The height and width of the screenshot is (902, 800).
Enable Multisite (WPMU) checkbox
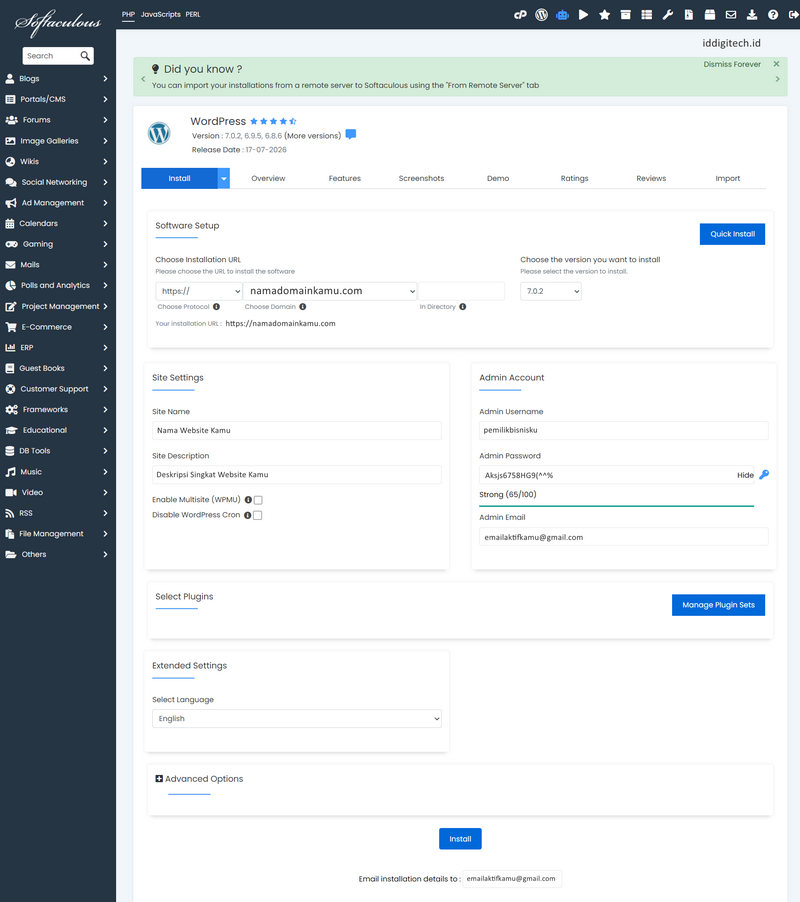(x=258, y=500)
